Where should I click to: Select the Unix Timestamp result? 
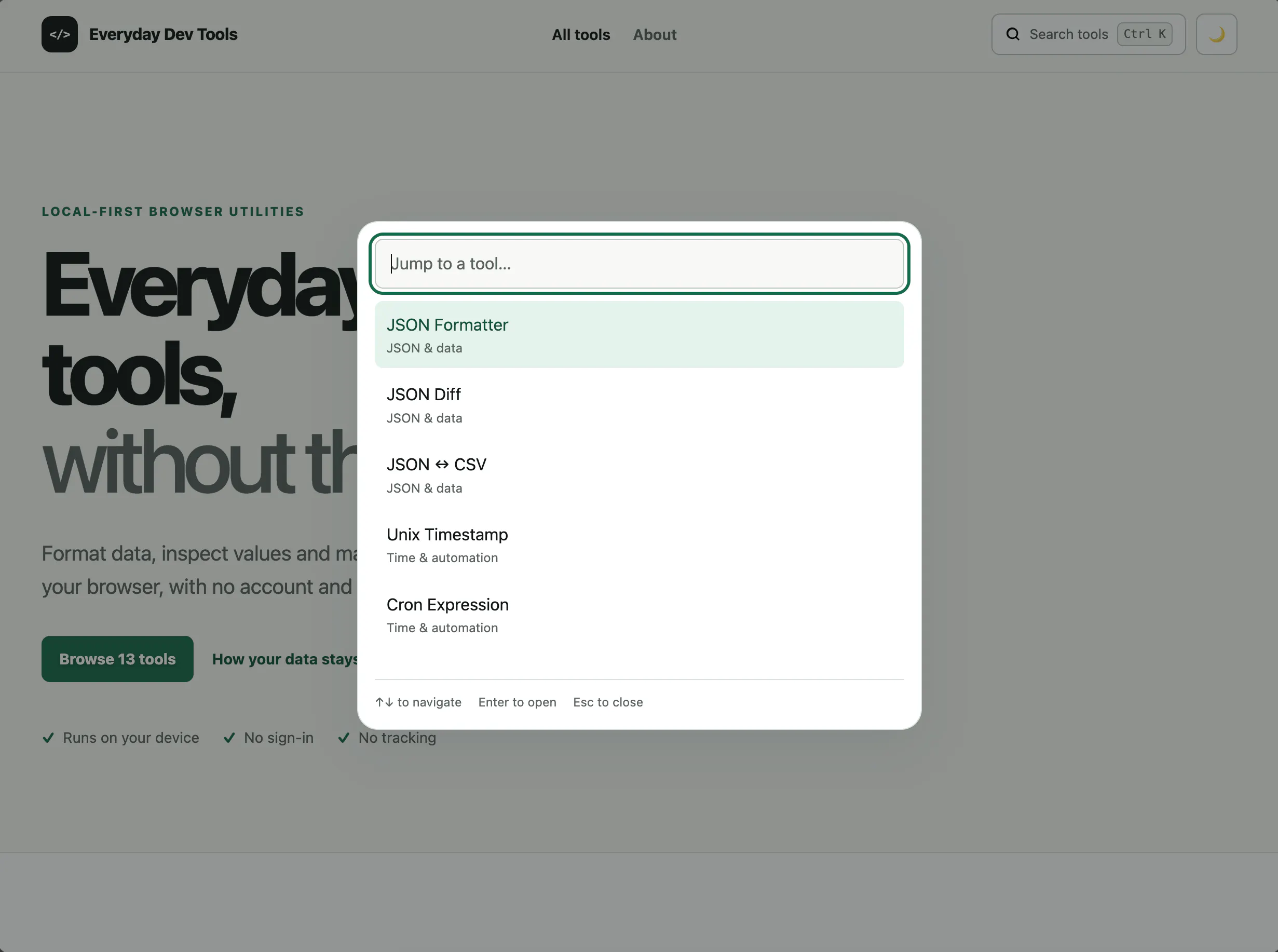coord(639,545)
